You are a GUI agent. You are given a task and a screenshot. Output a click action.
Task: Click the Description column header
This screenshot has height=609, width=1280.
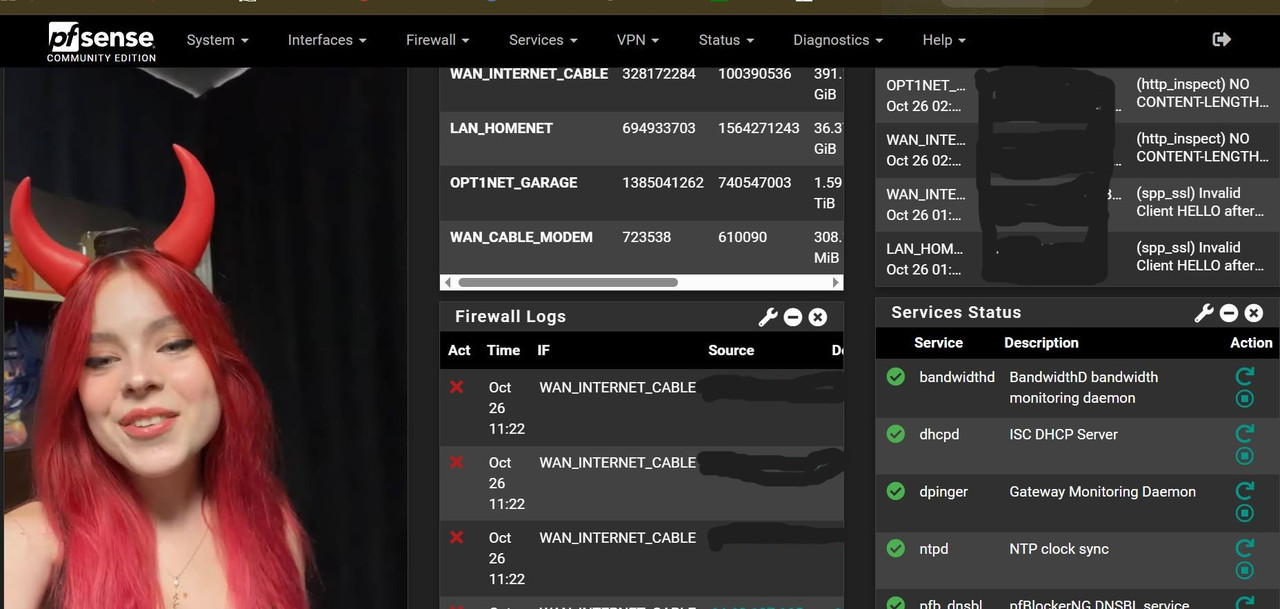(1041, 342)
